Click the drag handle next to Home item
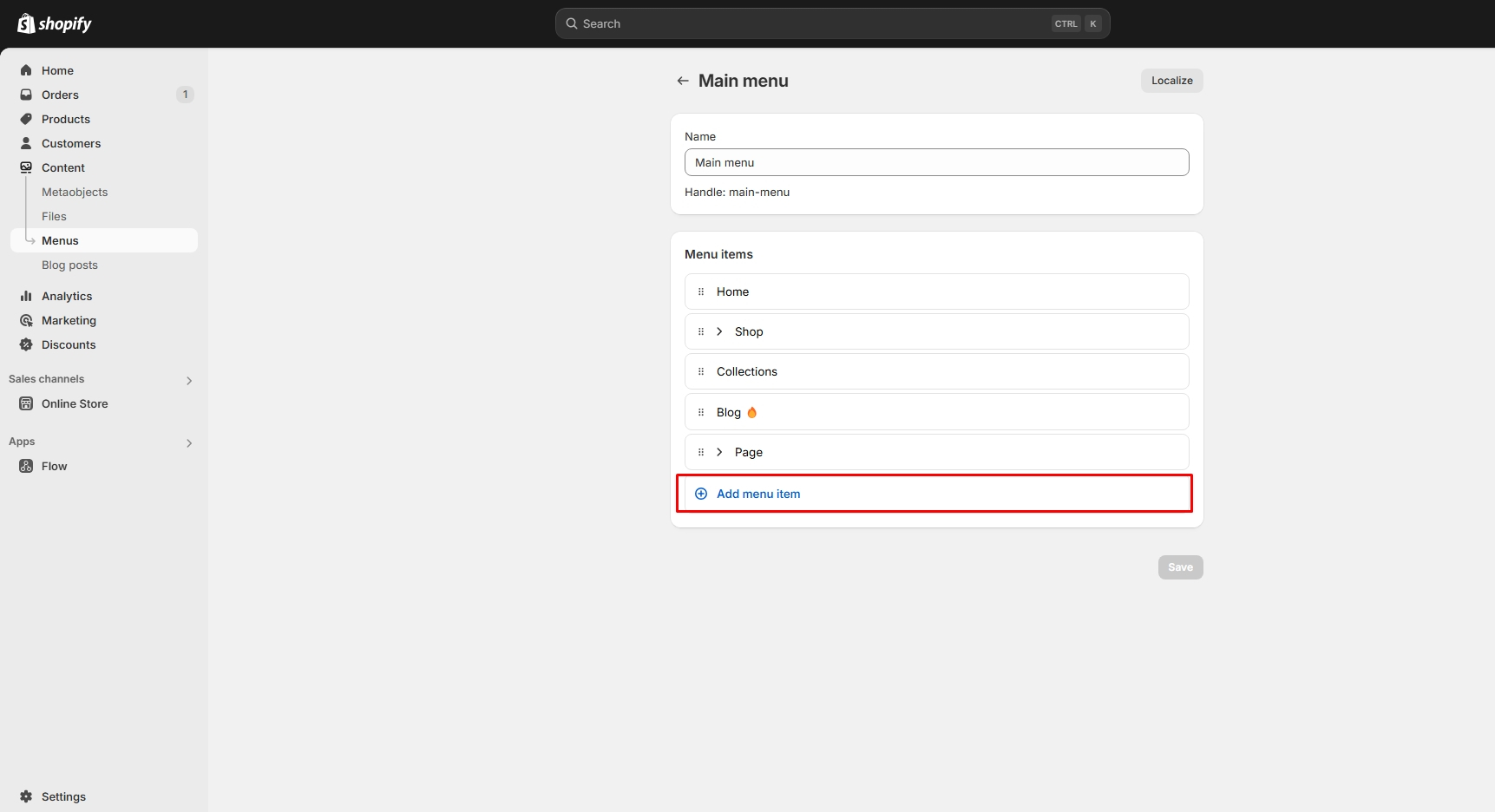 701,291
